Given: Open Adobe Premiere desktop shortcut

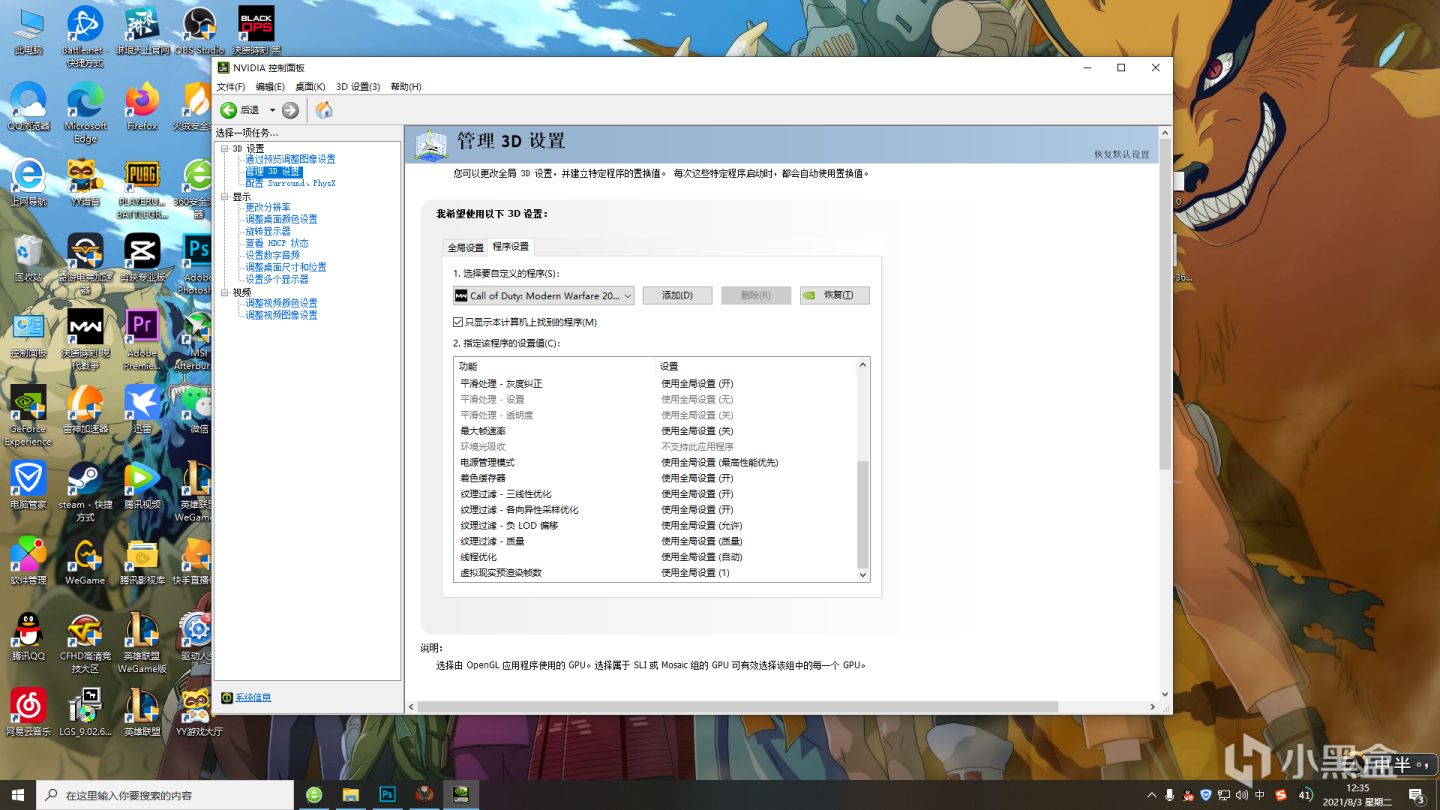Looking at the screenshot, I should 142,340.
